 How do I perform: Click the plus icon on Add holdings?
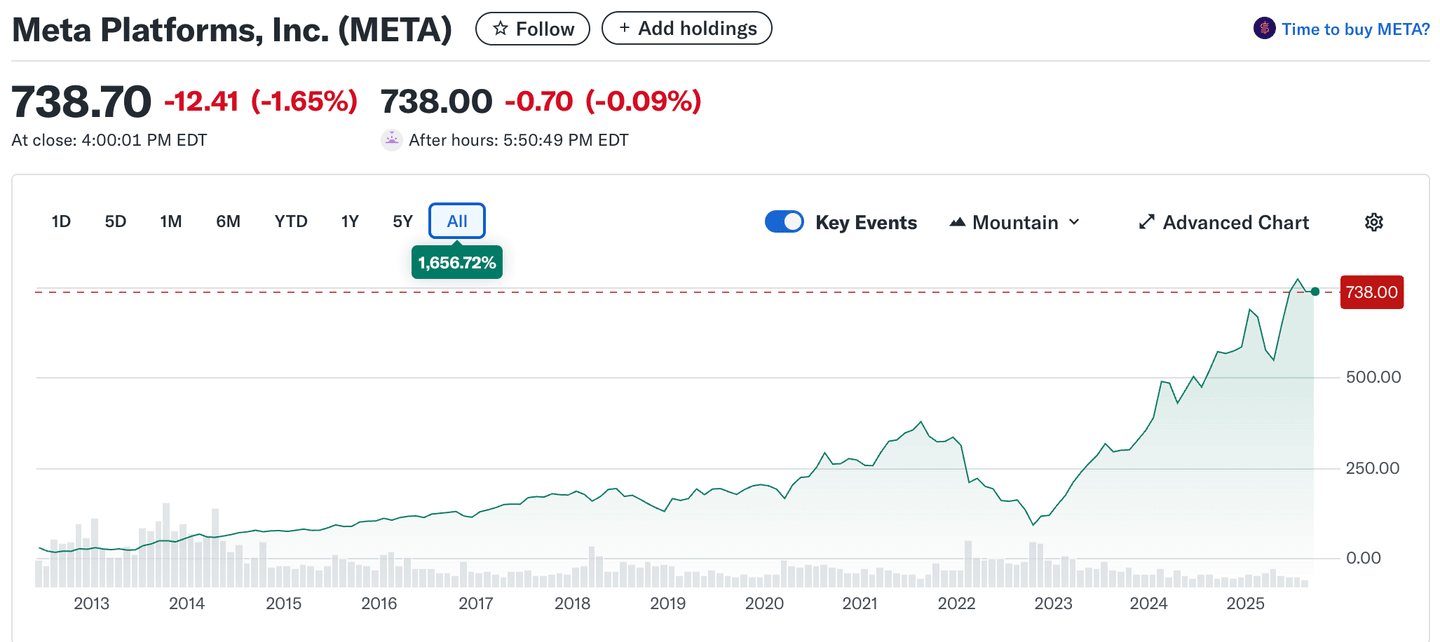pyautogui.click(x=625, y=28)
